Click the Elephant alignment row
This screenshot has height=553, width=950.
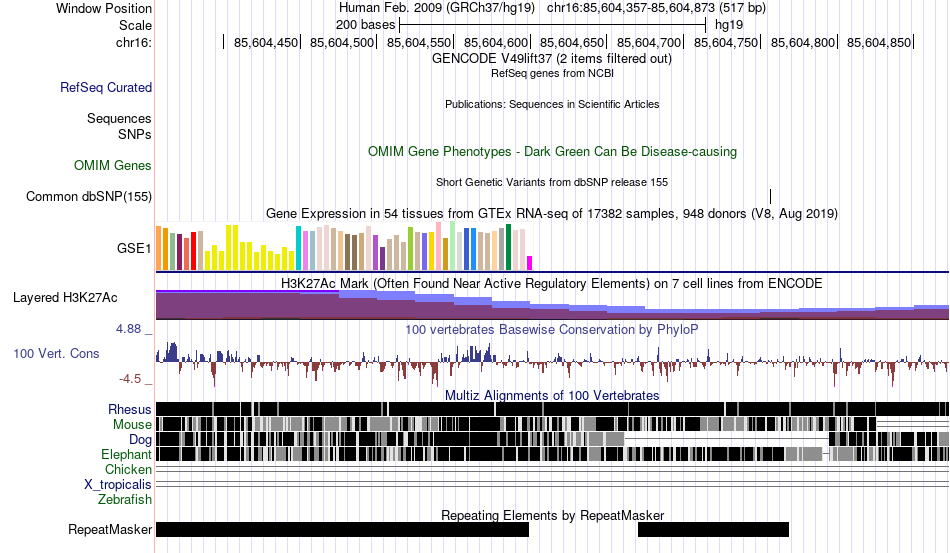(x=552, y=454)
